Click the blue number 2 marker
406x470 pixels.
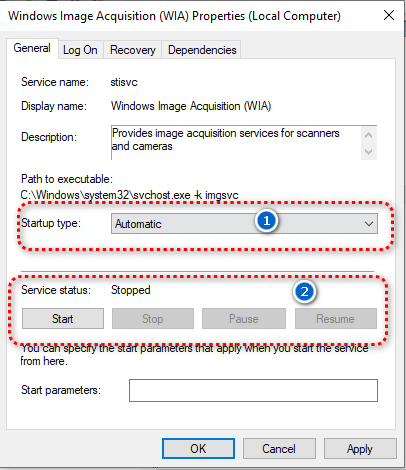point(304,292)
